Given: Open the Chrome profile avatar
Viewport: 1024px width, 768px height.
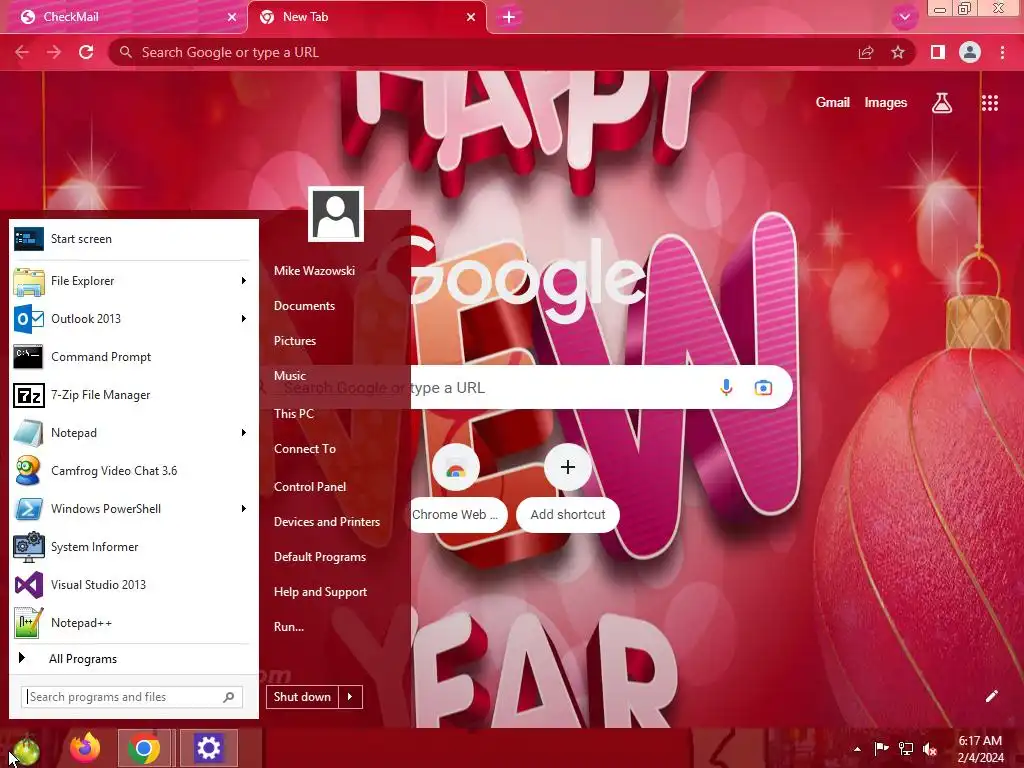Looking at the screenshot, I should (970, 52).
